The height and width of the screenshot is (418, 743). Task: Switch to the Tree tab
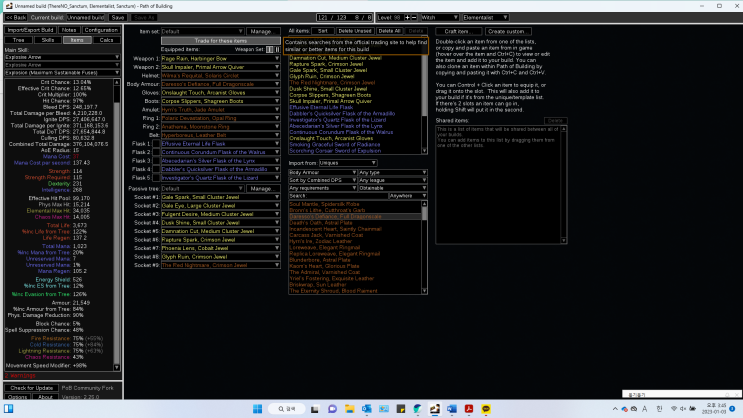click(18, 40)
